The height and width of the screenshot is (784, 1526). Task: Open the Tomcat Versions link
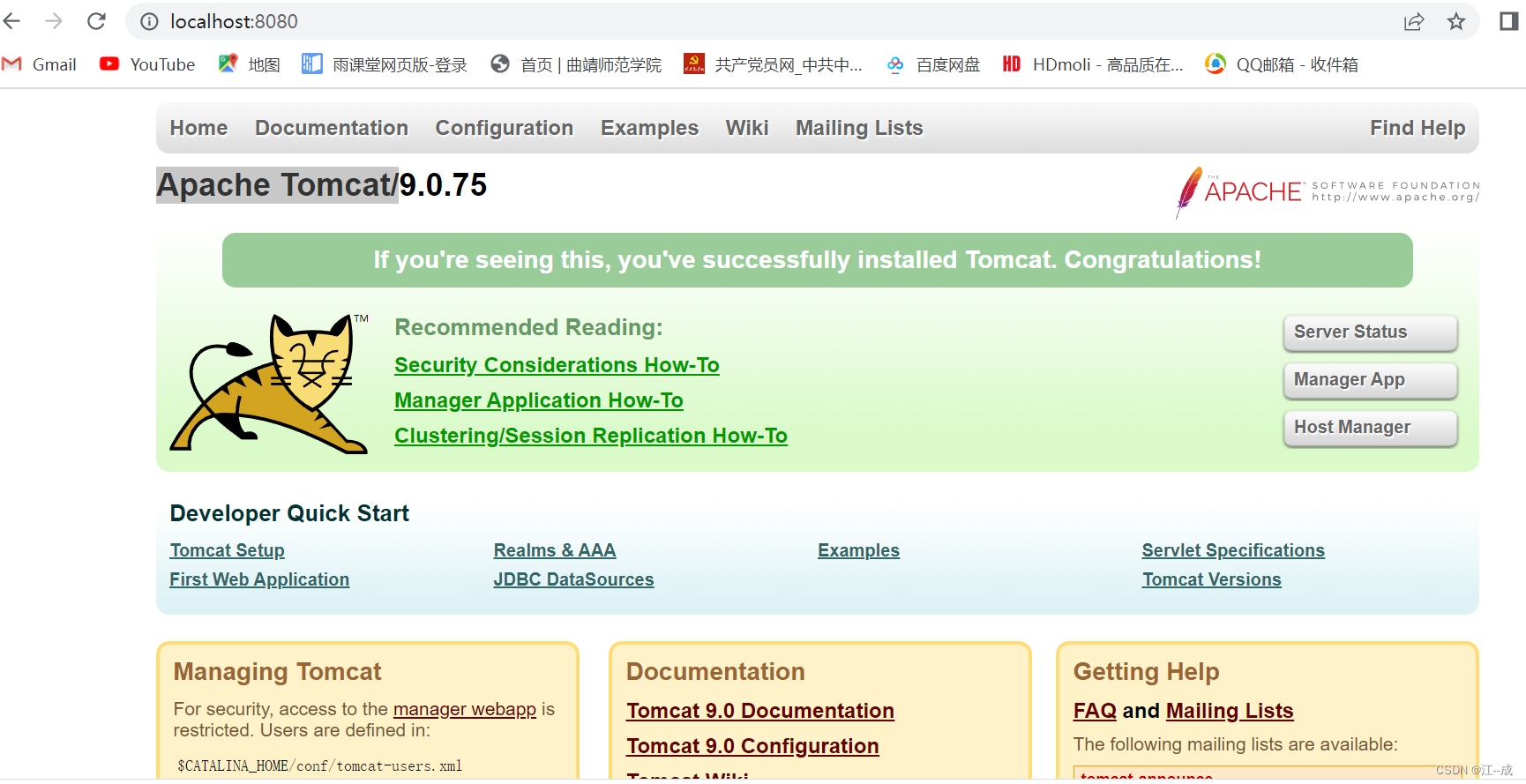(x=1212, y=579)
